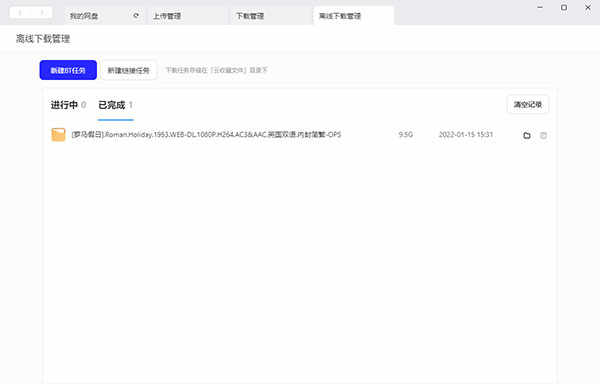600x384 pixels.
Task: Clear records with the 清空记录 button
Action: click(528, 104)
